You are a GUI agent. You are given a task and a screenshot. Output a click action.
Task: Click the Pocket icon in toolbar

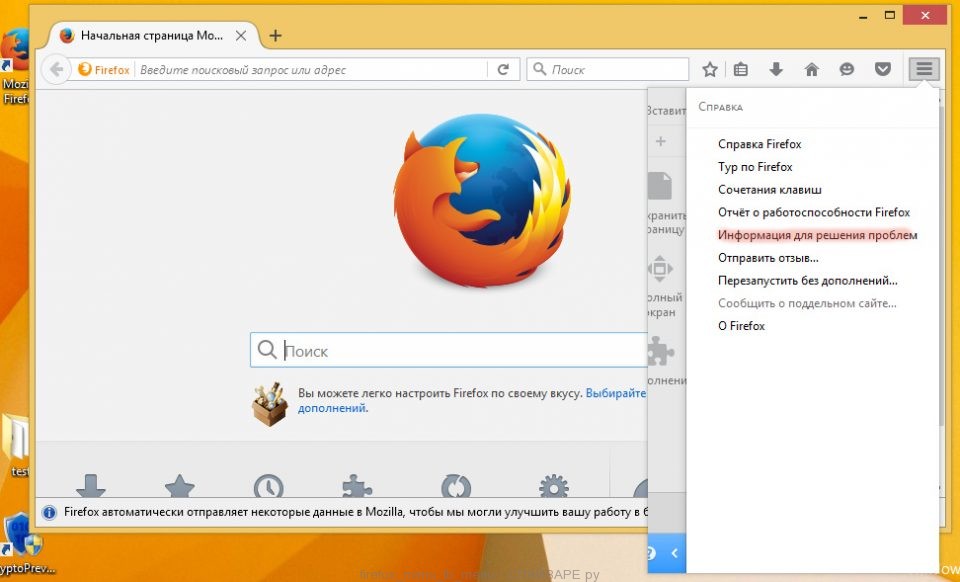[x=882, y=69]
